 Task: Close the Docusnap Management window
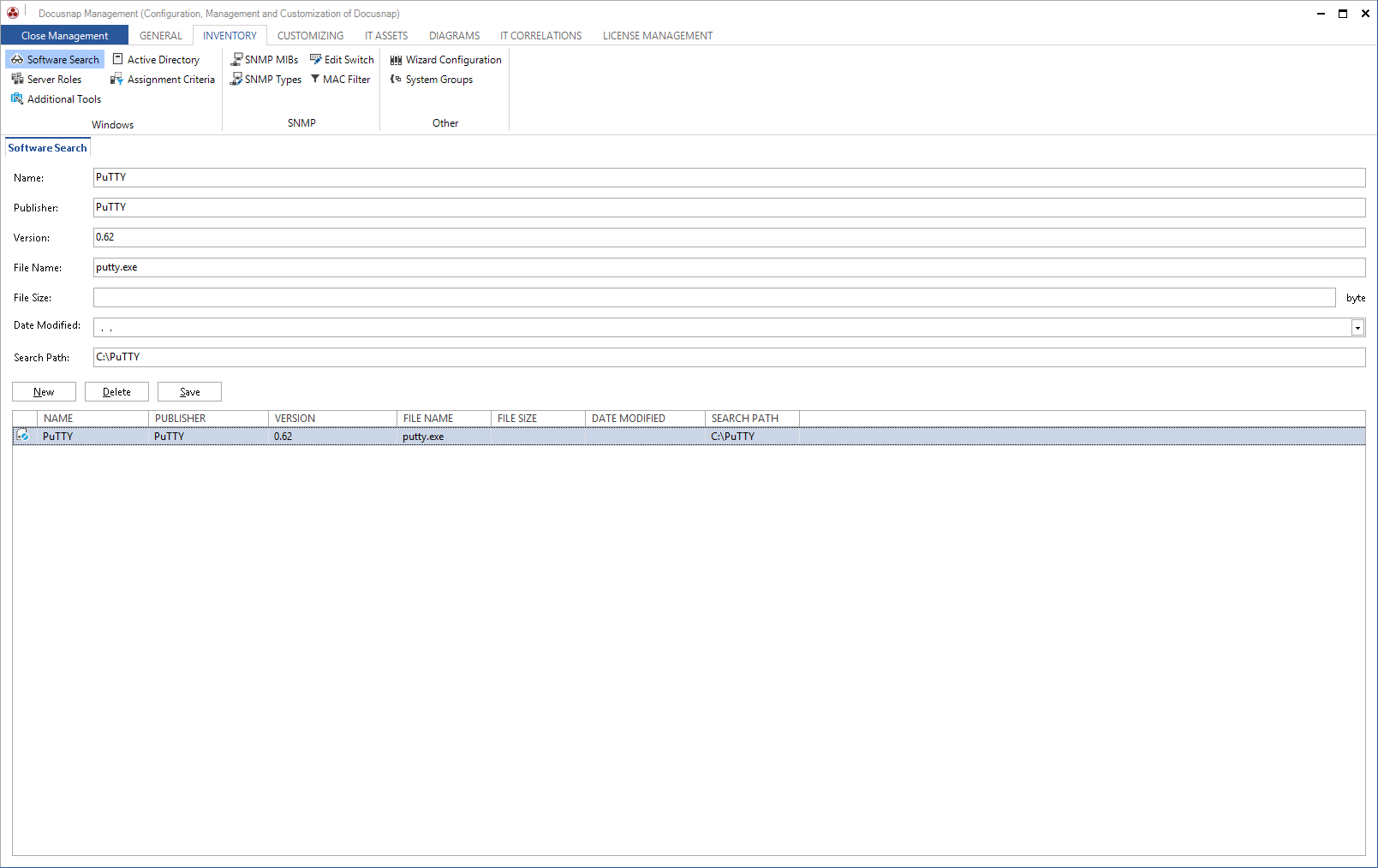tap(1365, 13)
